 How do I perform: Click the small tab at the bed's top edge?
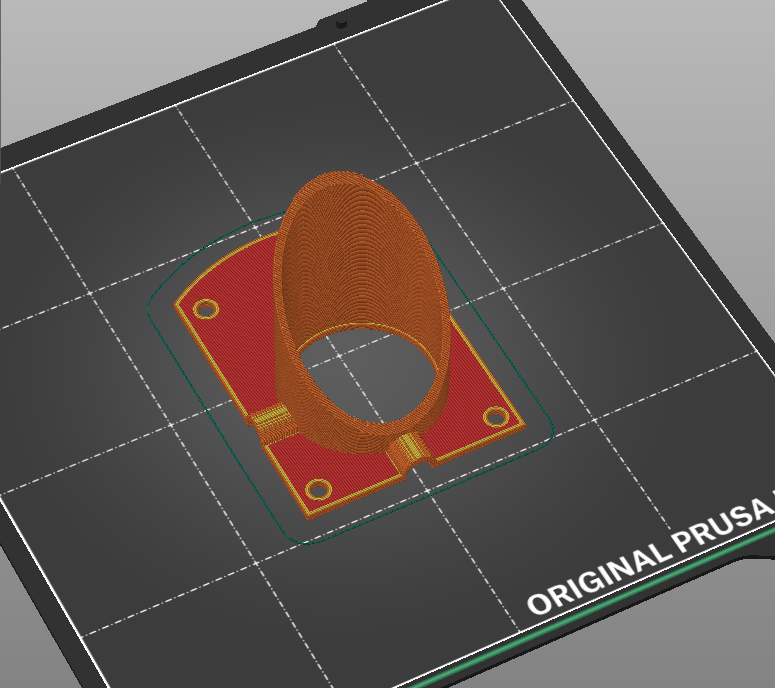coord(340,20)
